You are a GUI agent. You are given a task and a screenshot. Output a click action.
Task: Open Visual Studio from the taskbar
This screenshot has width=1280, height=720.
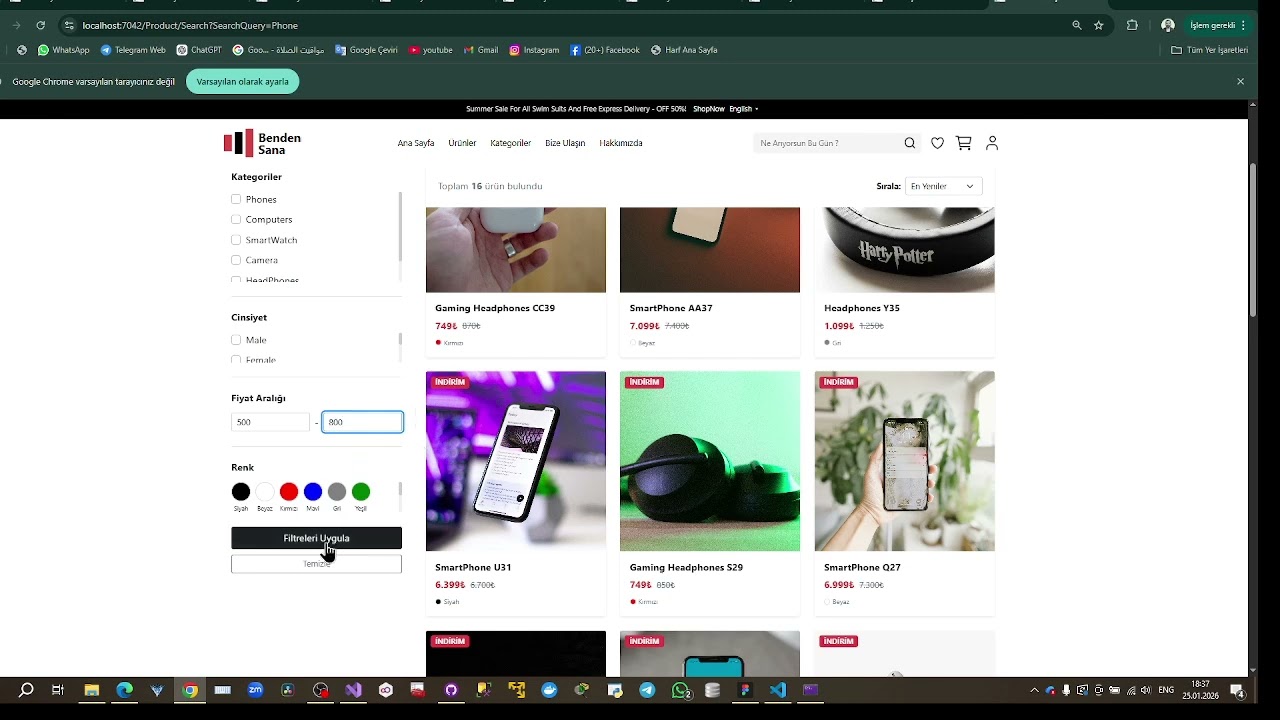pos(353,690)
